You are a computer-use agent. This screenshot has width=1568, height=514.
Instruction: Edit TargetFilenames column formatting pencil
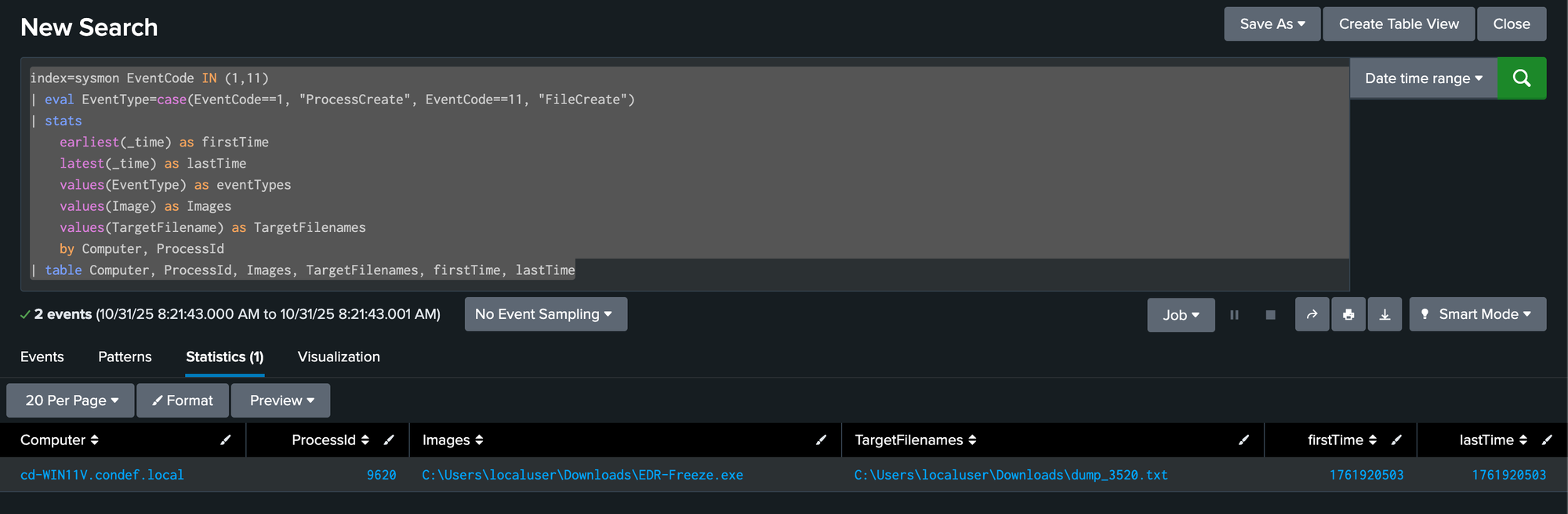[1243, 440]
